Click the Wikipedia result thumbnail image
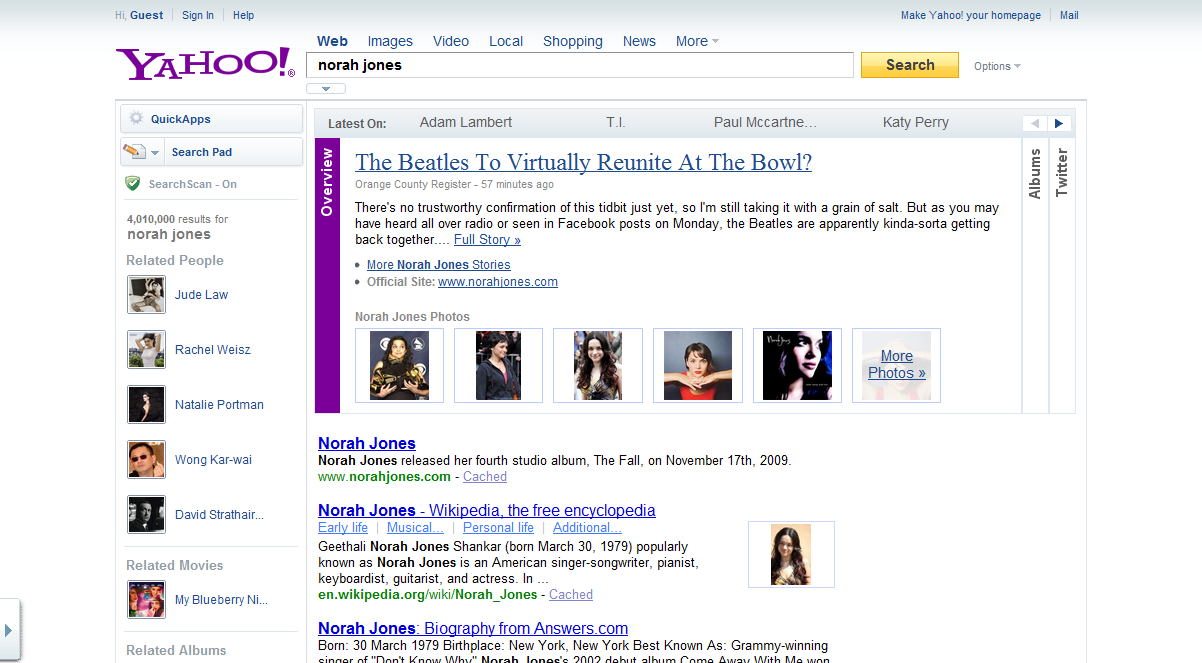 pyautogui.click(x=791, y=555)
